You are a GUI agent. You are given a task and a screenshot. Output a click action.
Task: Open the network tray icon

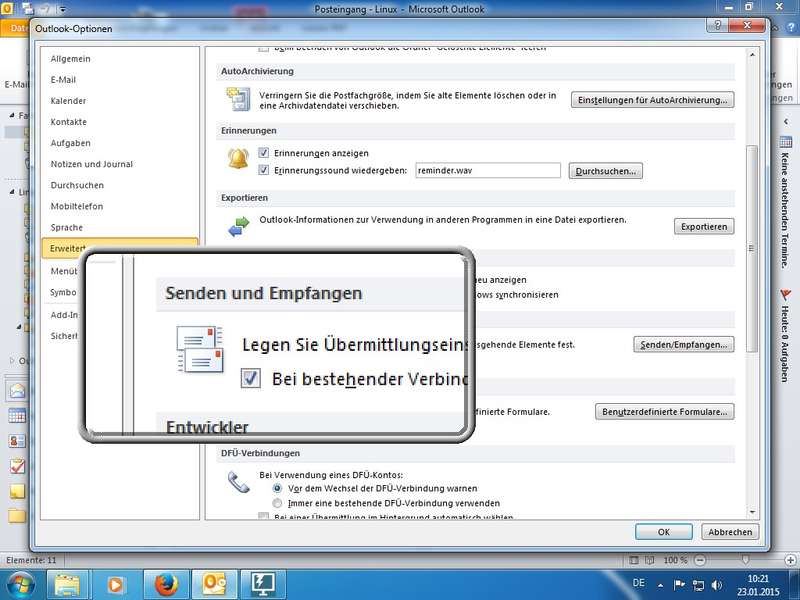[698, 585]
